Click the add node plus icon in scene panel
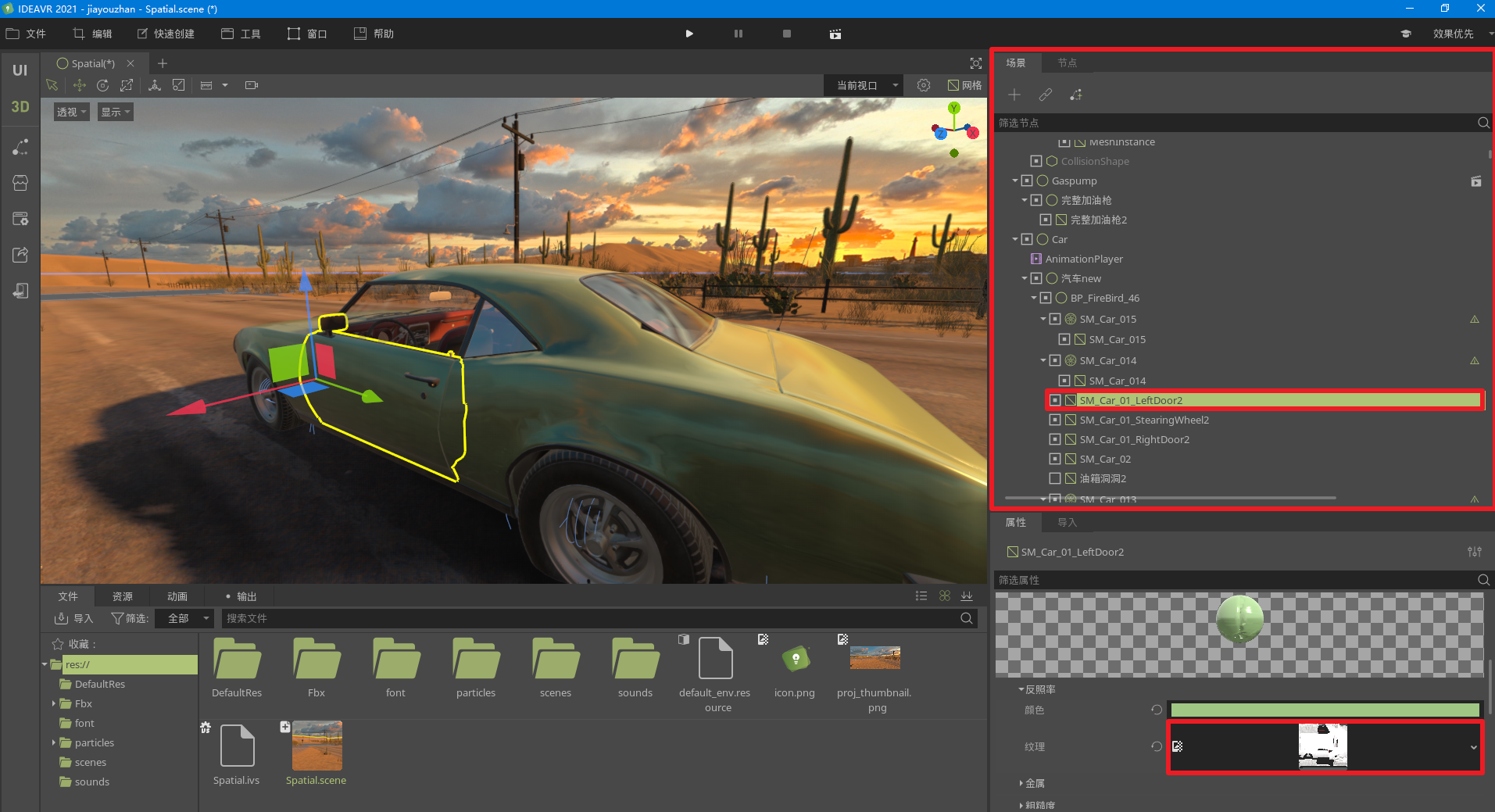The height and width of the screenshot is (812, 1495). [x=1014, y=95]
